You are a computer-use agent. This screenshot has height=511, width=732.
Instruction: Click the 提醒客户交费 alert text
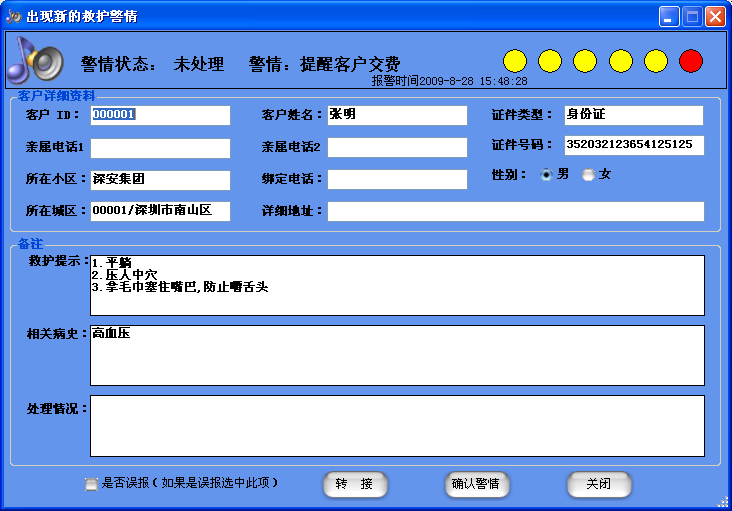(x=350, y=64)
